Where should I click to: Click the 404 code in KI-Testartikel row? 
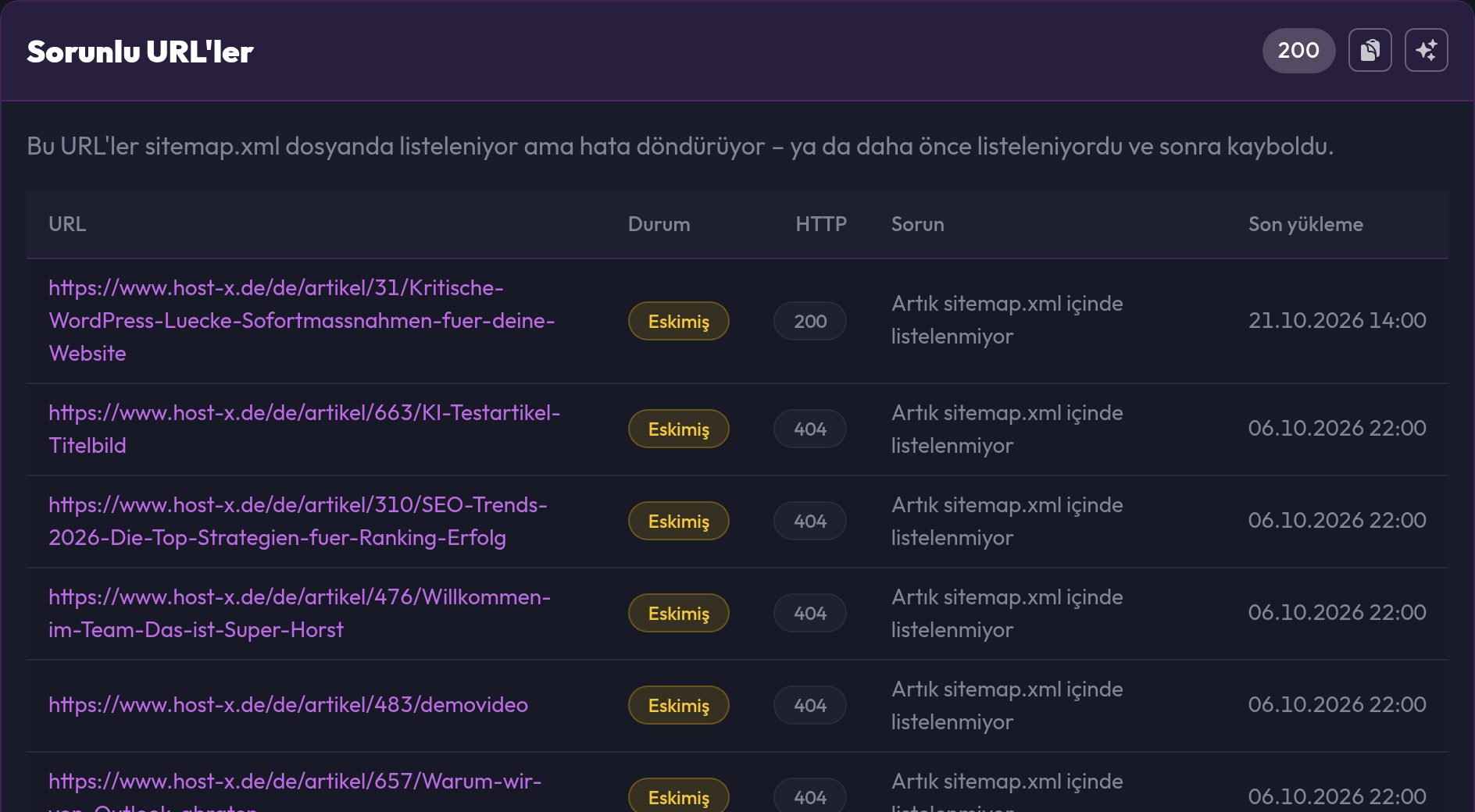pyautogui.click(x=810, y=429)
